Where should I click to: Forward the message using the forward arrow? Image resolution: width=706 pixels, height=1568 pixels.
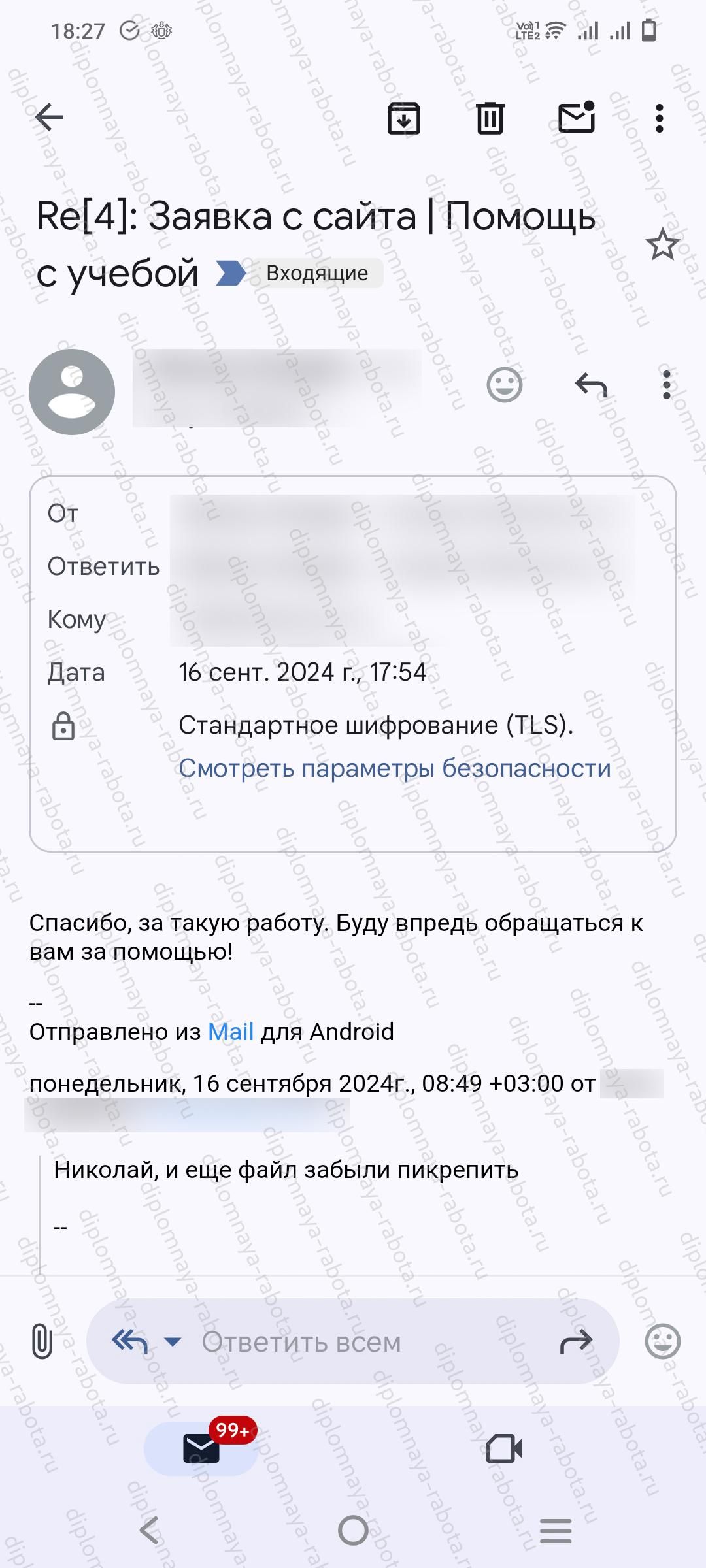(x=575, y=1343)
